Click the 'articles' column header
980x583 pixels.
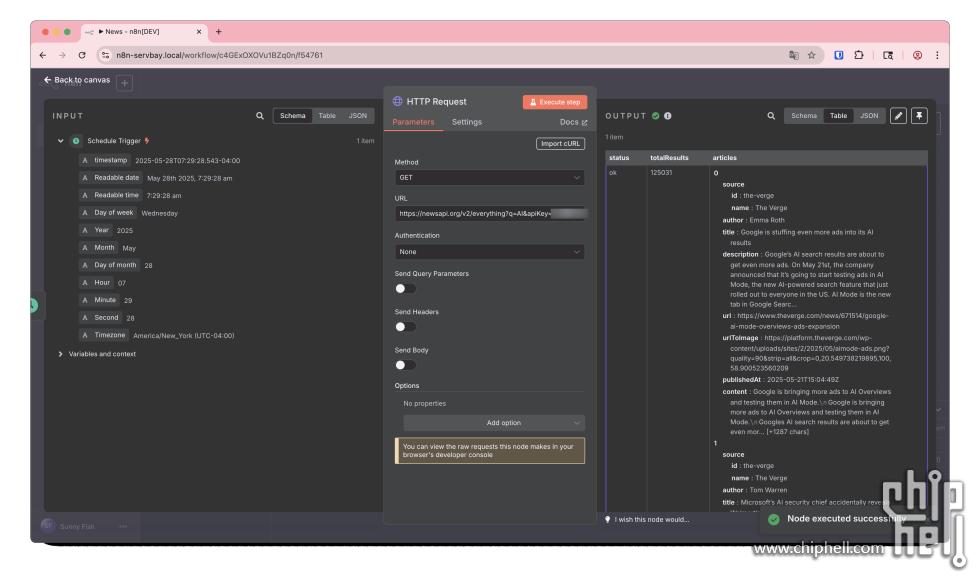pyautogui.click(x=724, y=158)
